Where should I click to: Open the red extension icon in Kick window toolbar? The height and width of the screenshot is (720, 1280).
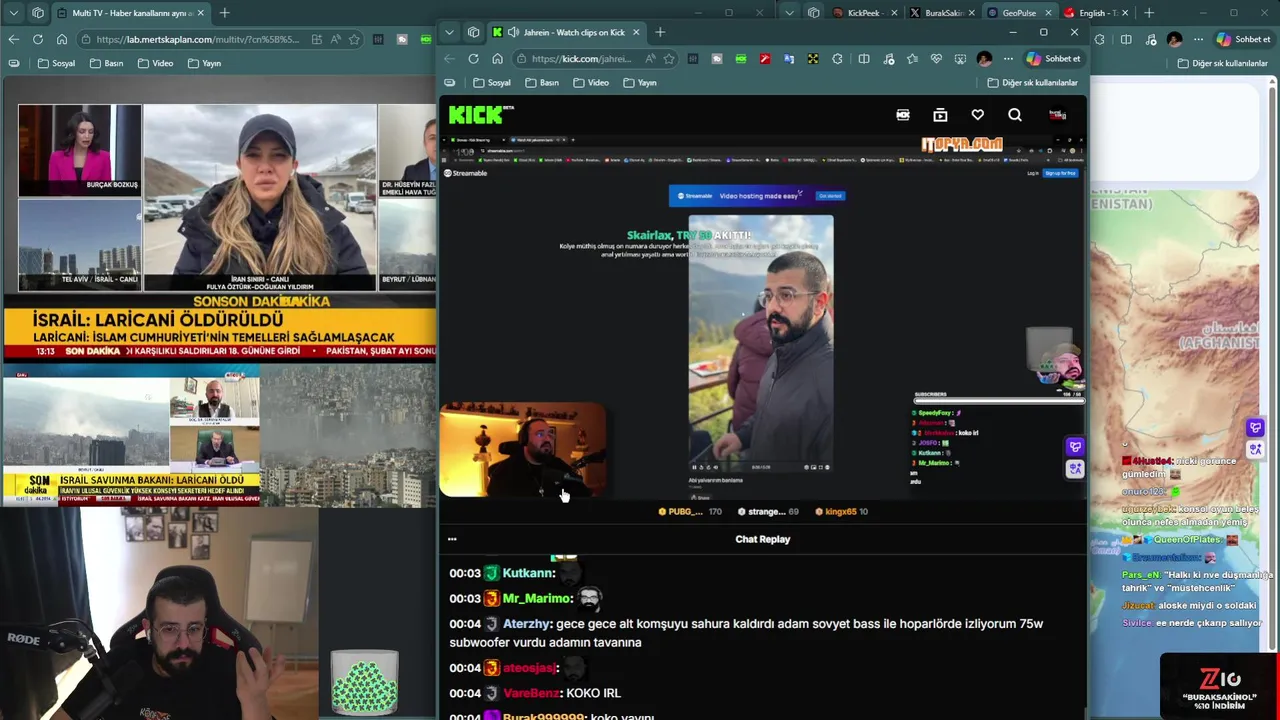pos(765,59)
